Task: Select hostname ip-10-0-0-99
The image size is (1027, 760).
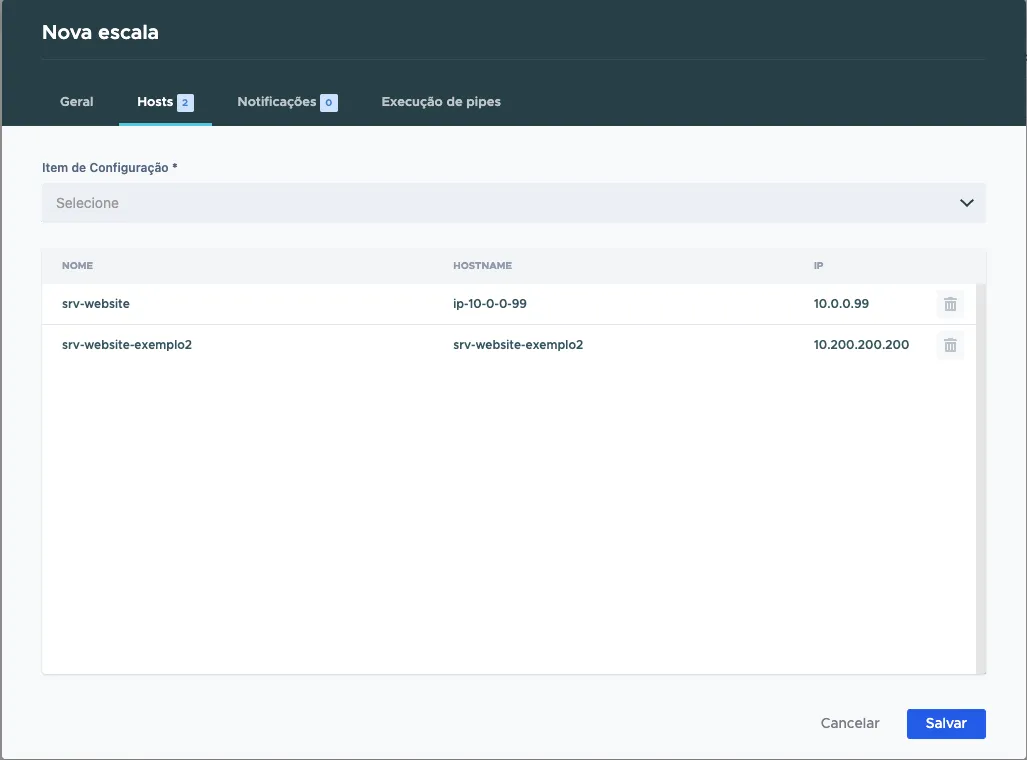Action: [489, 304]
